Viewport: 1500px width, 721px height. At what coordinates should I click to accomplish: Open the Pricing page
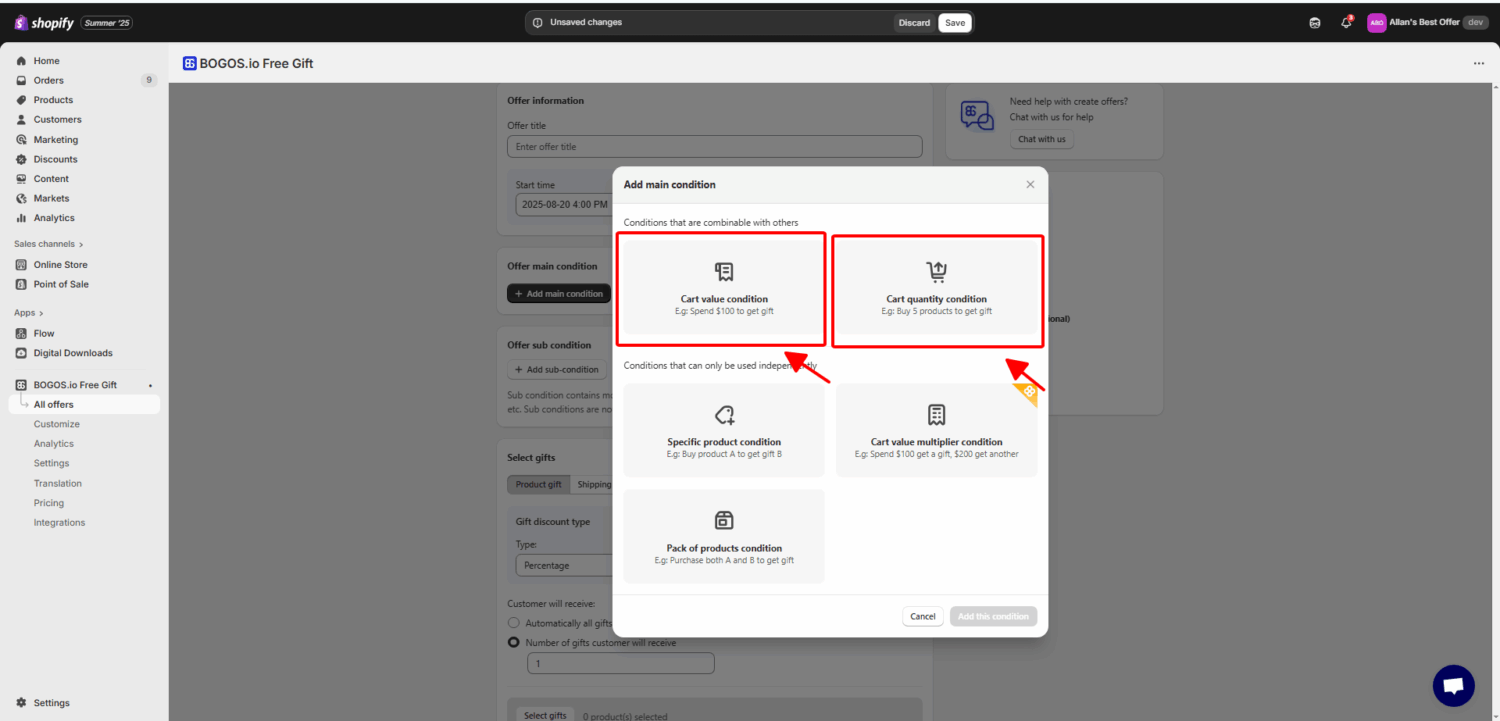click(48, 503)
